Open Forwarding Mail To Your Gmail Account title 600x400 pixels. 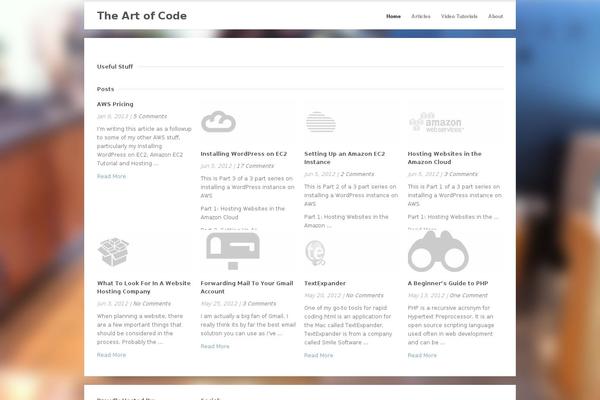(x=247, y=287)
